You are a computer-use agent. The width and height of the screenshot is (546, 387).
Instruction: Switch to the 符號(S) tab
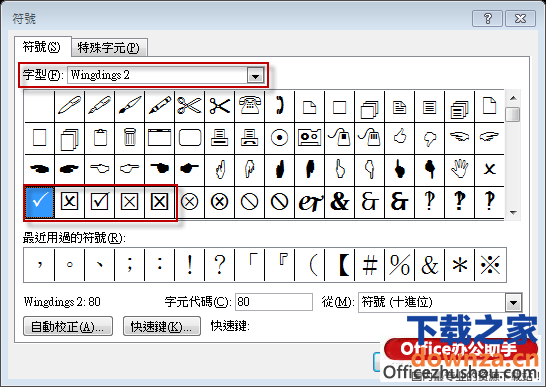click(41, 47)
